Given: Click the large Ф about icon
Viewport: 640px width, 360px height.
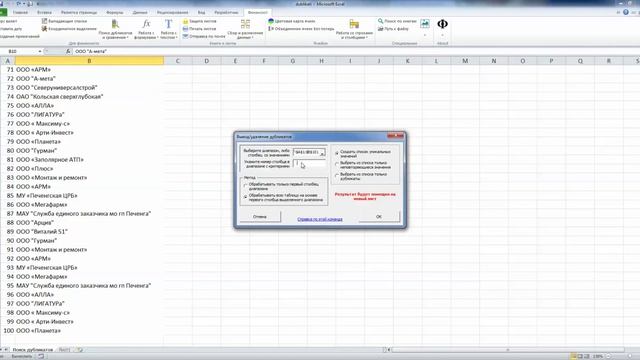Looking at the screenshot, I should click(442, 24).
